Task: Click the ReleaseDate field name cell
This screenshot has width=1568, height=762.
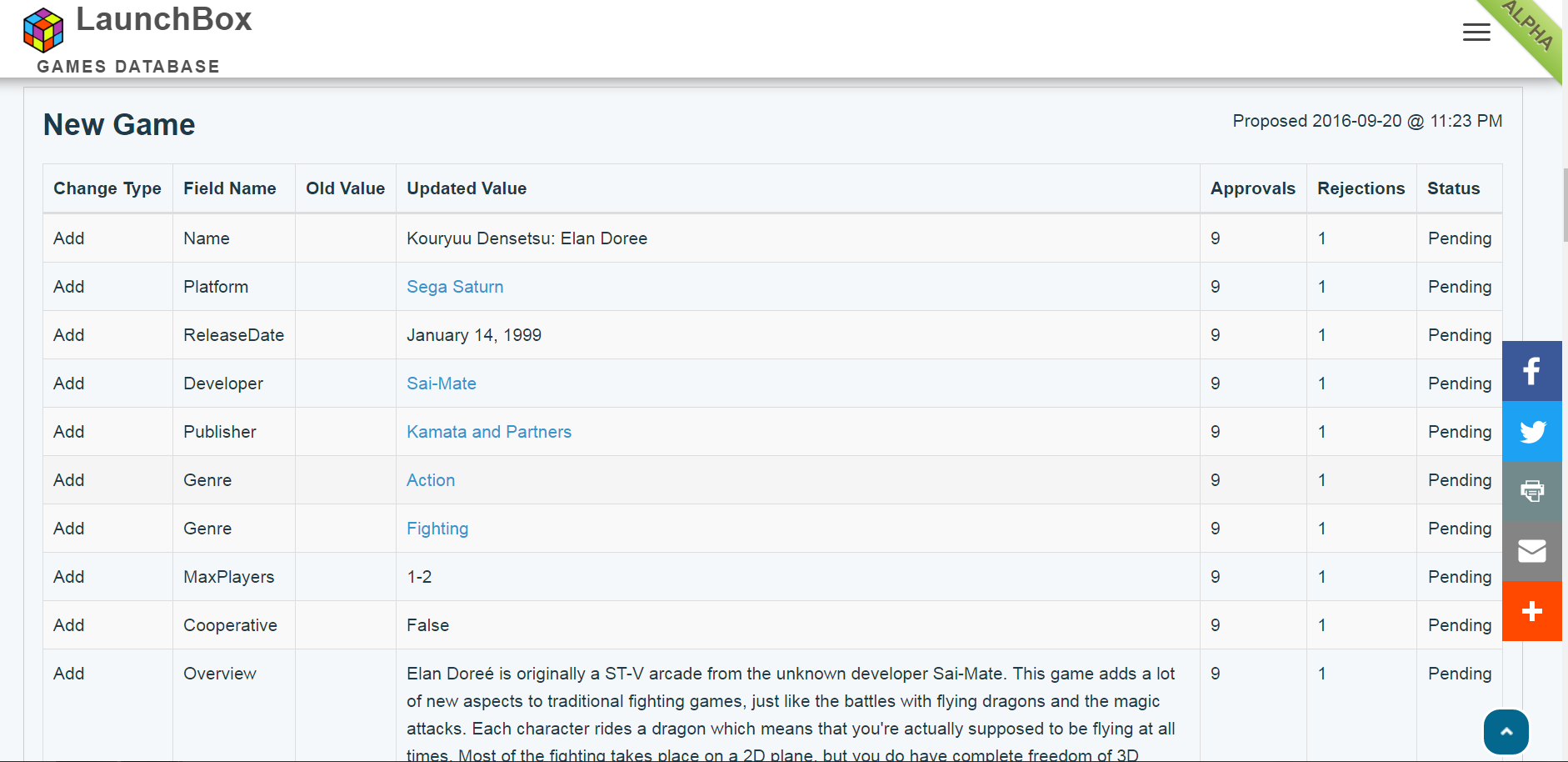Action: point(233,335)
